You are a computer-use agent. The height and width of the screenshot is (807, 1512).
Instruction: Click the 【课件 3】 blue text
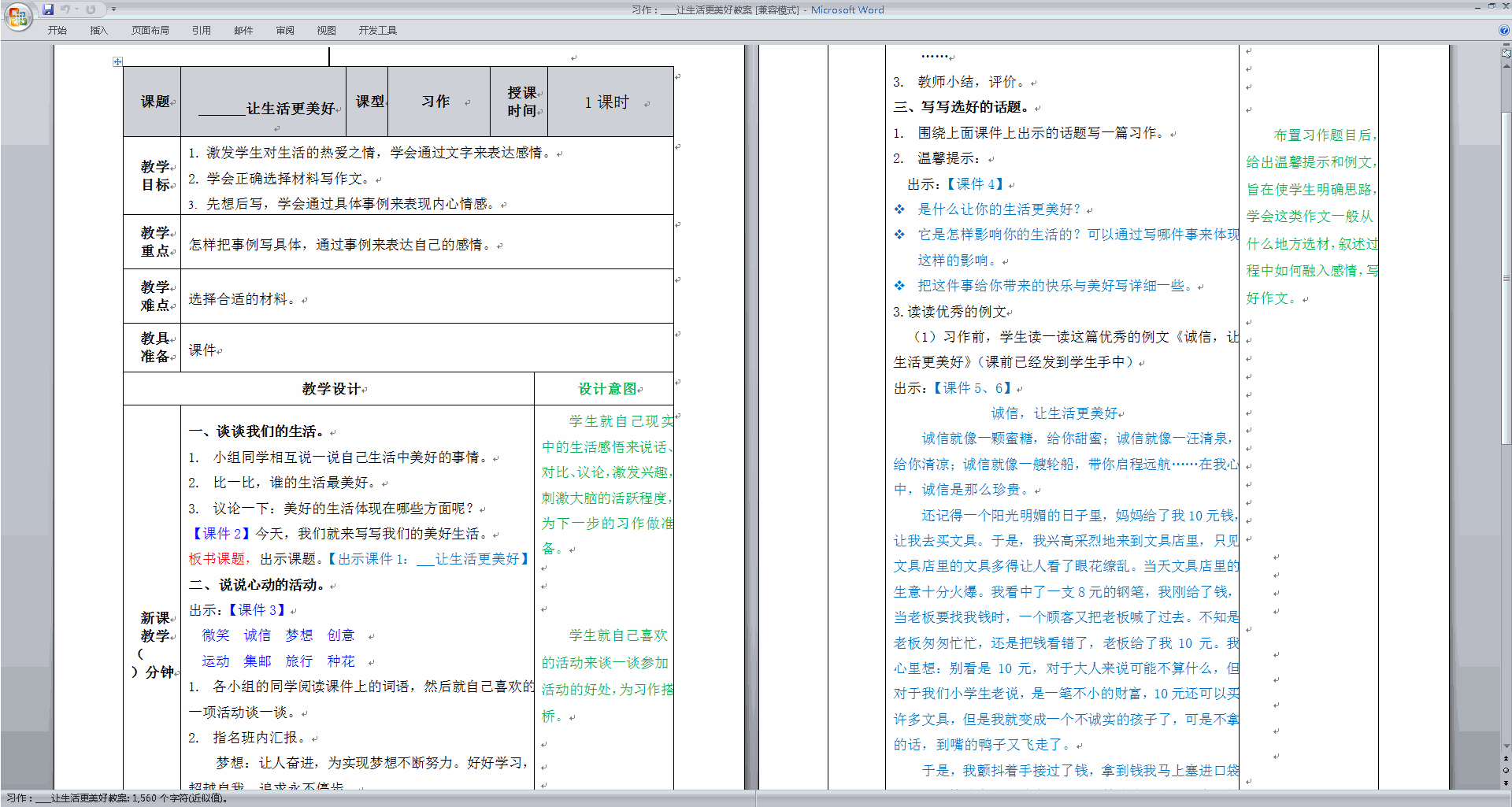tap(257, 610)
